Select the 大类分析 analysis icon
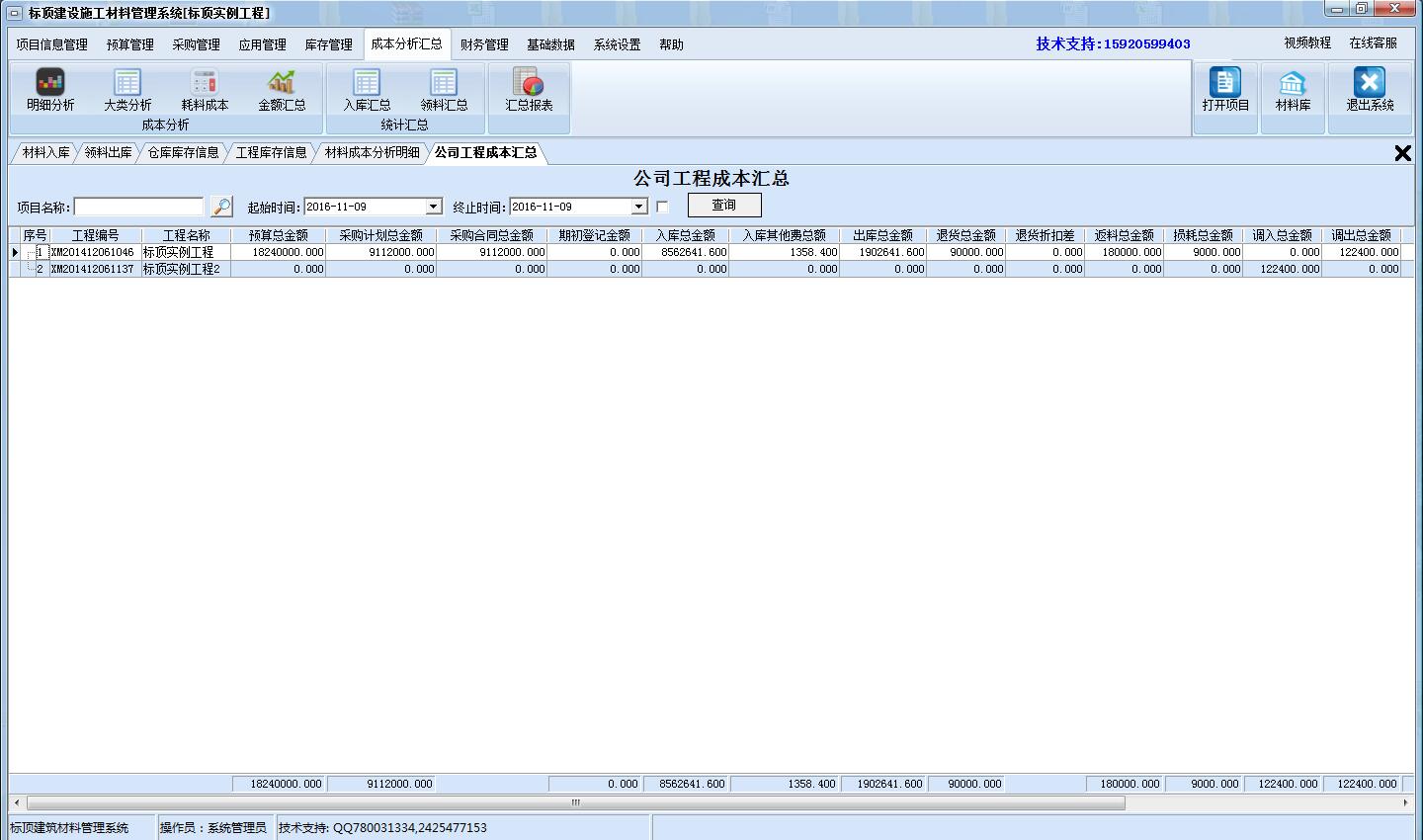 point(125,94)
